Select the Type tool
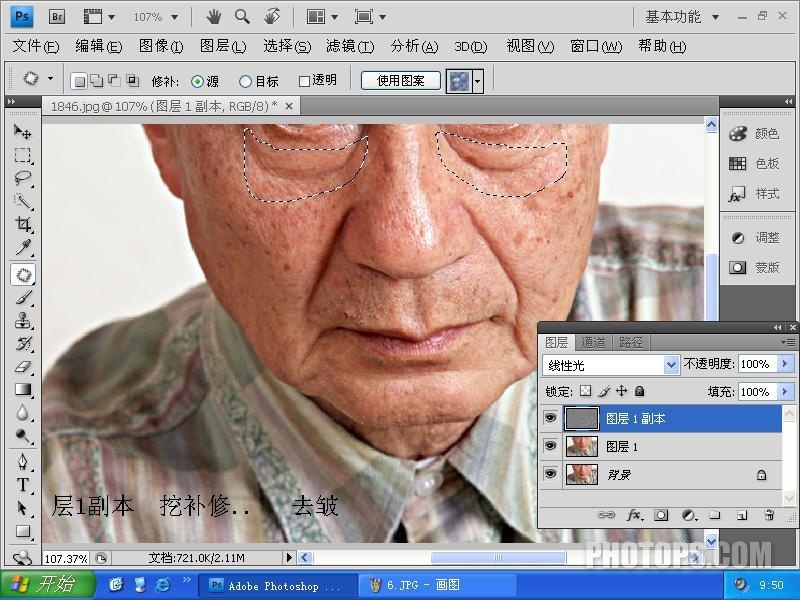Viewport: 800px width, 600px height. pyautogui.click(x=22, y=485)
